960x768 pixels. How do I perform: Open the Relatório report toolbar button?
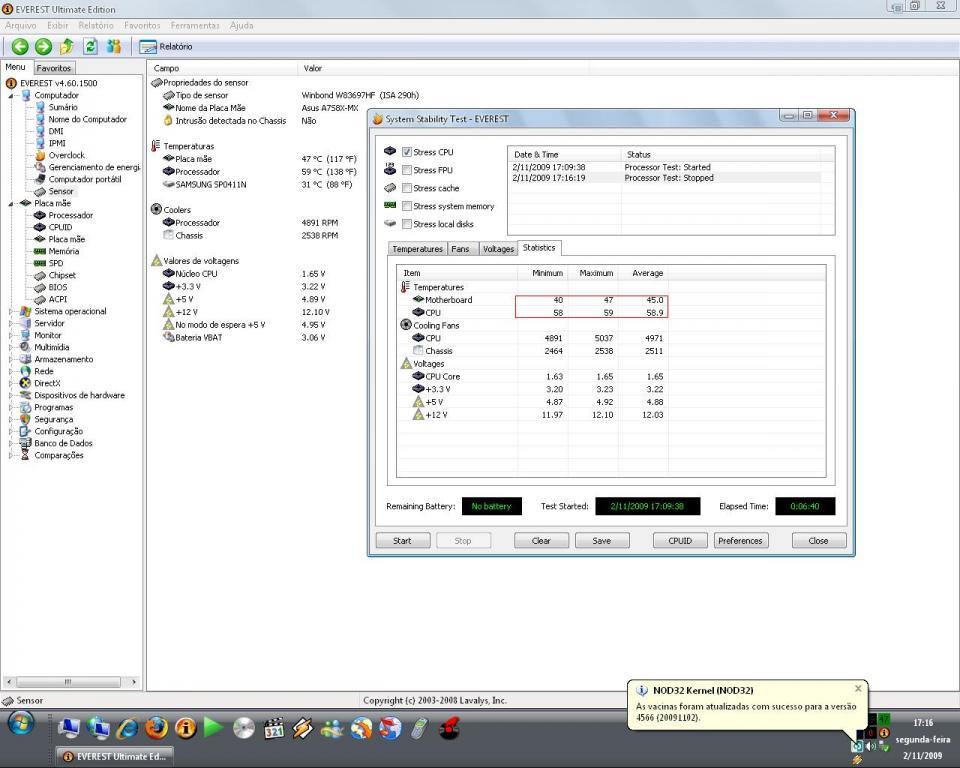pyautogui.click(x=166, y=47)
